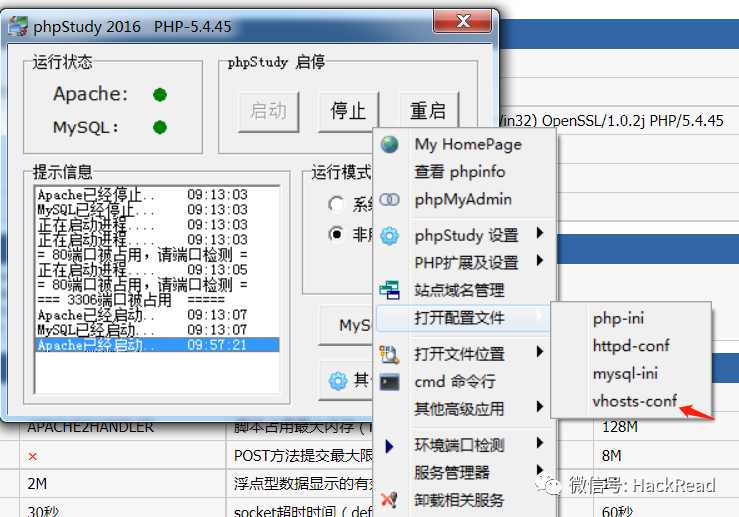
Task: Select log line 'MySQL已经启动... 09:13:07'
Action: pos(157,330)
